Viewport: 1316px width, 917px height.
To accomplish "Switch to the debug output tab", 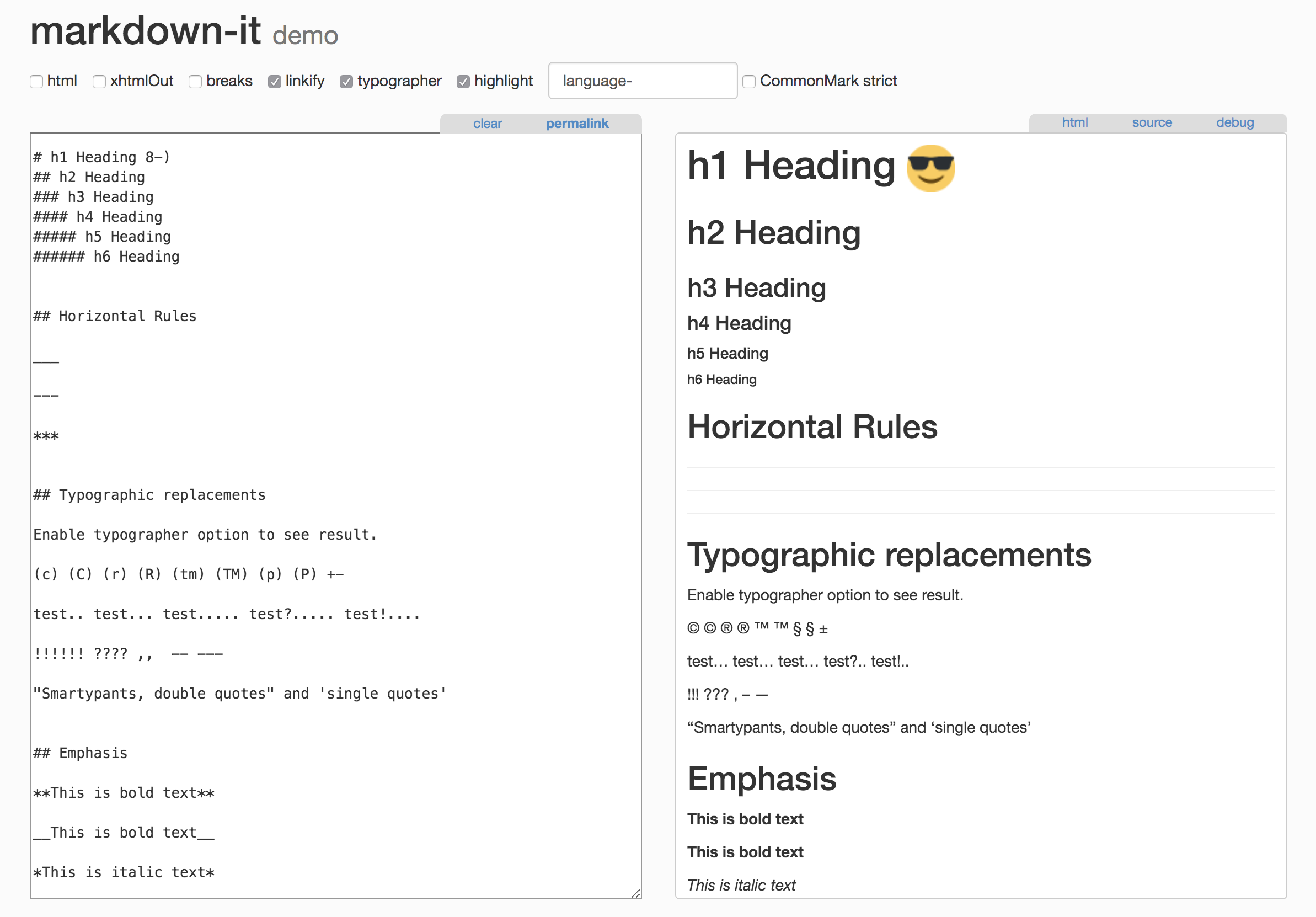I will click(x=1234, y=122).
